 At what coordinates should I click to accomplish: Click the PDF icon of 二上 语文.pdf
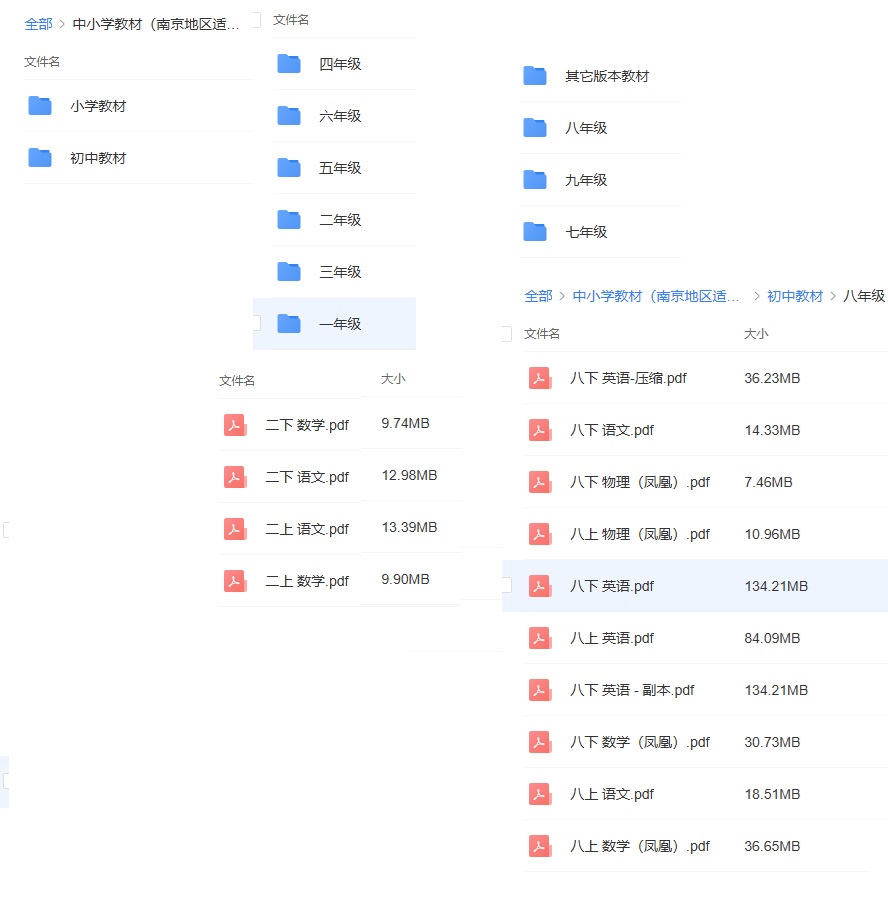[x=234, y=527]
